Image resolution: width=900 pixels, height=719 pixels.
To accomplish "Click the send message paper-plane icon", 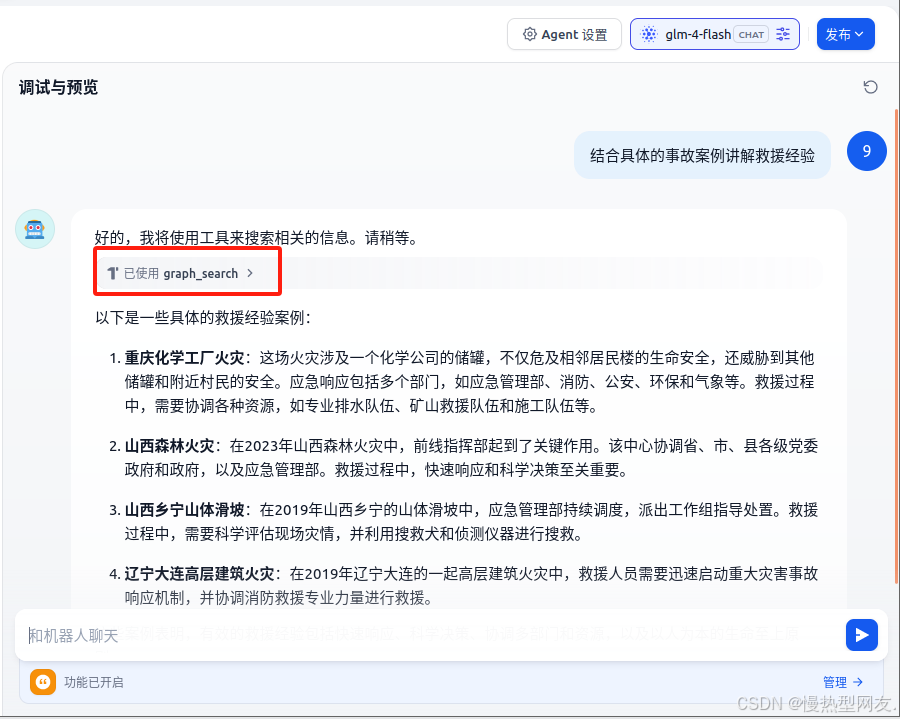I will [x=862, y=635].
